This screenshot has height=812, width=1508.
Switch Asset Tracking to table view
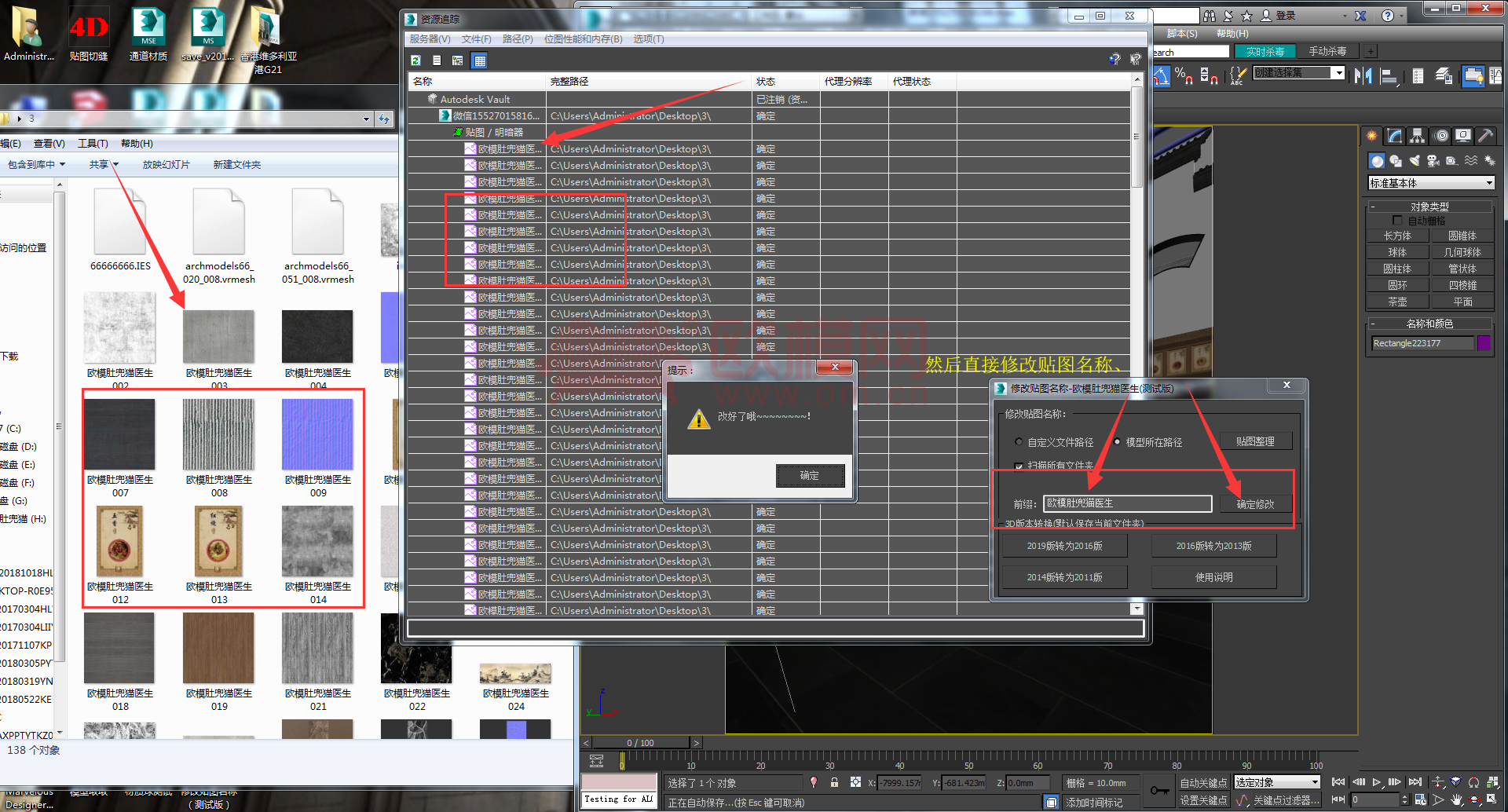point(480,60)
